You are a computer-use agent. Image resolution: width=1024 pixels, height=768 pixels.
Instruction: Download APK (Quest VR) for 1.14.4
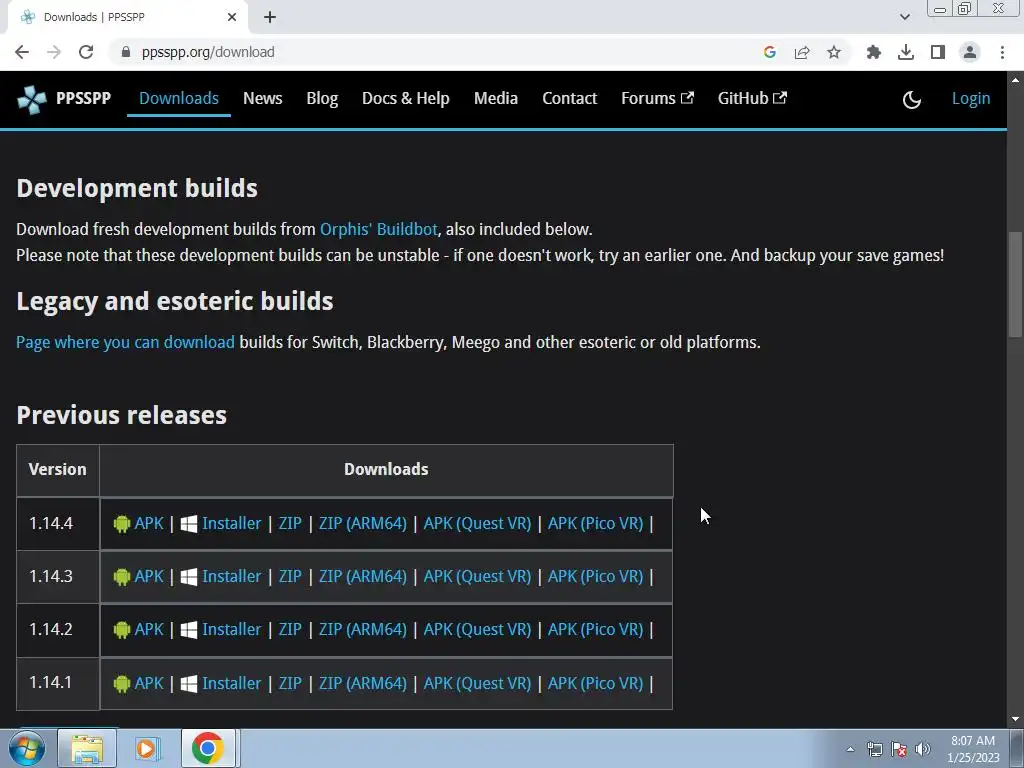[477, 523]
